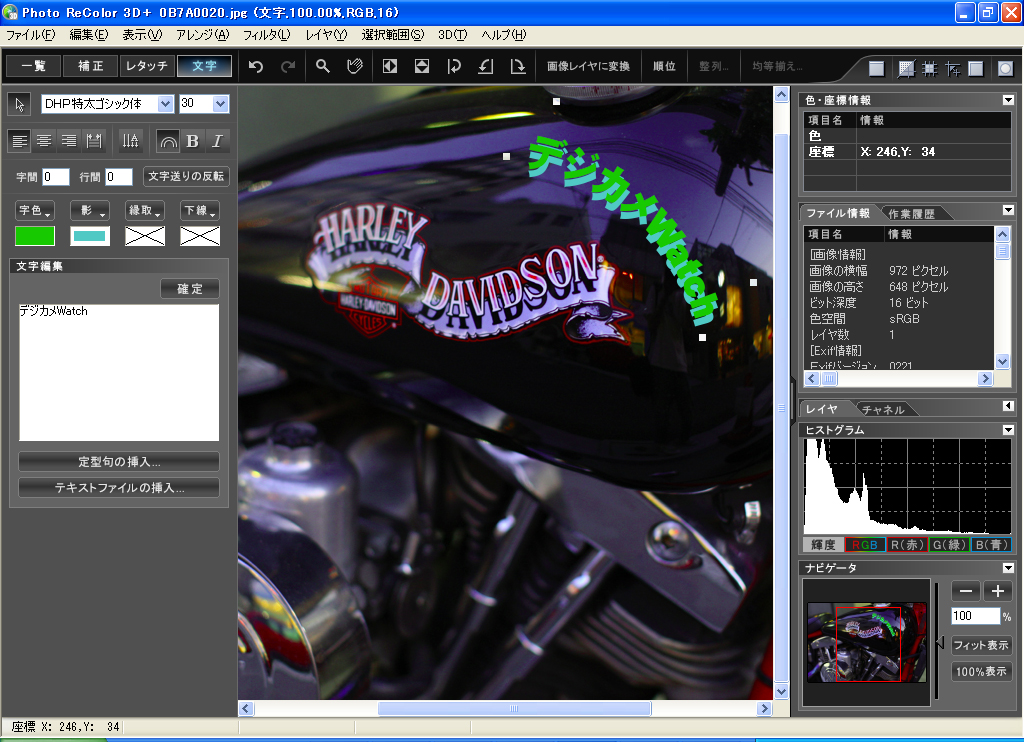Switch to the 作業履歴 tab
Screen dimensions: 1024x742
(x=912, y=213)
